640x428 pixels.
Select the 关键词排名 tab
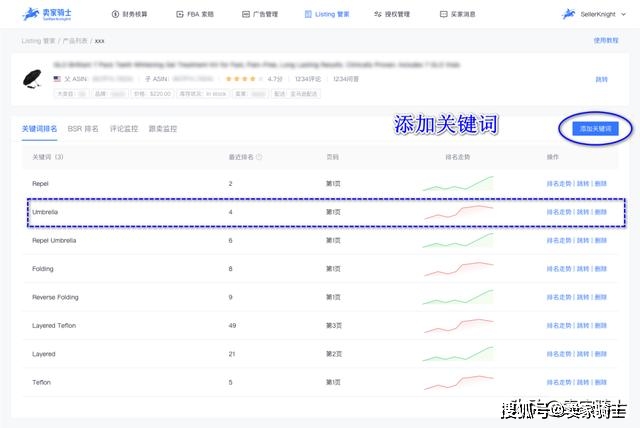coord(39,129)
